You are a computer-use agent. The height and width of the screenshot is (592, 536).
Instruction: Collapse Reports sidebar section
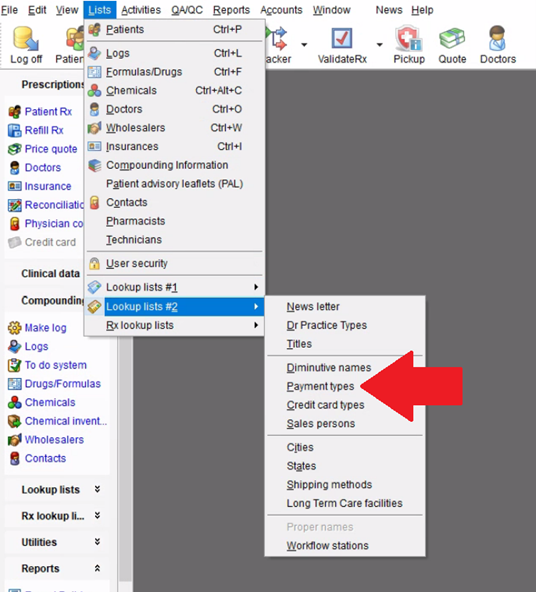point(97,568)
